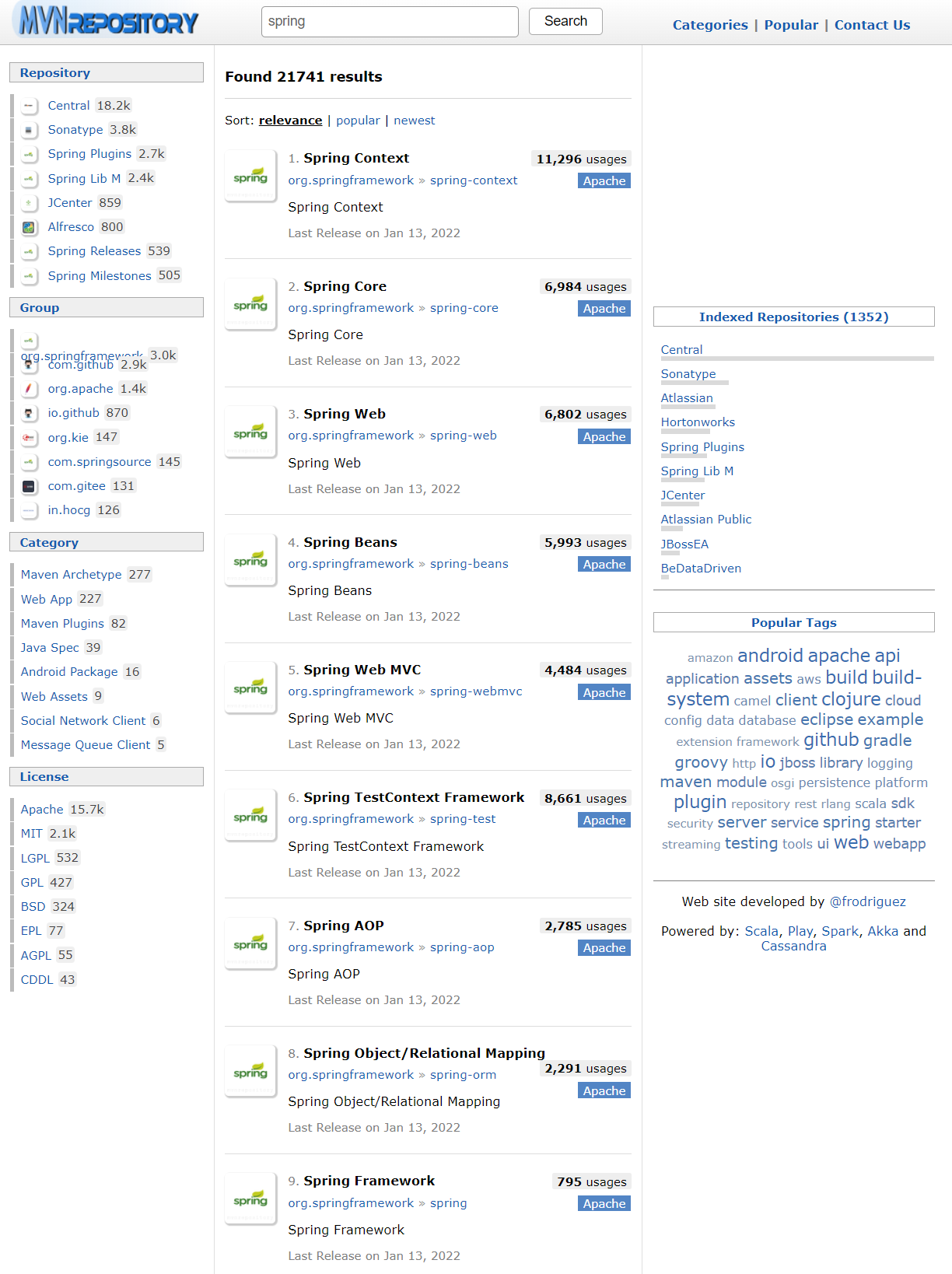Image resolution: width=952 pixels, height=1274 pixels.
Task: Click the org.kie group icon
Action: click(x=29, y=438)
